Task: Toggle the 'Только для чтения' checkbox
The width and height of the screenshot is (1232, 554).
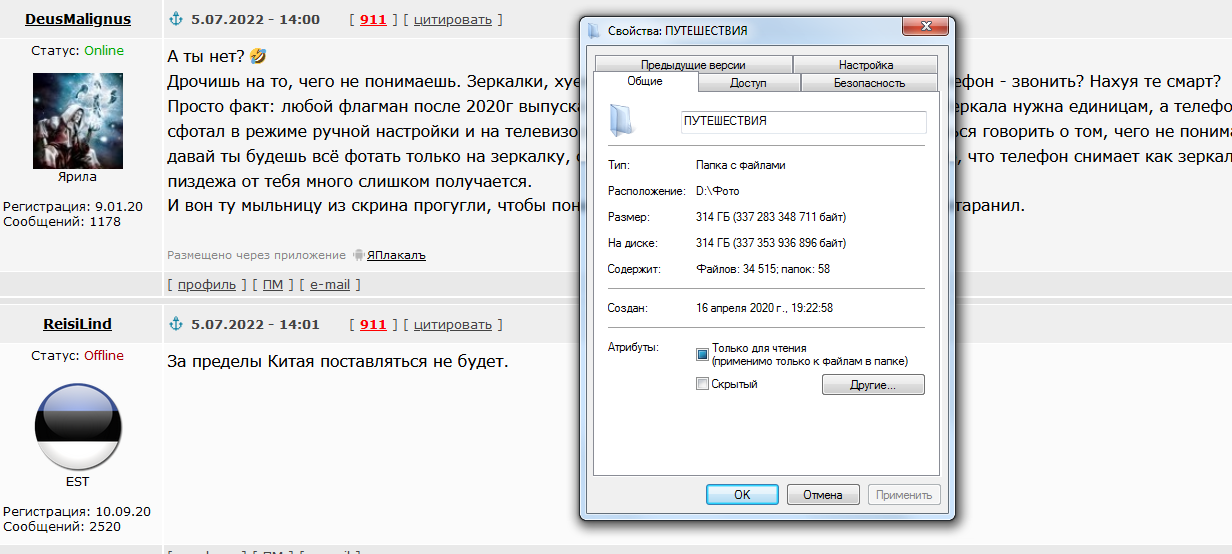Action: tap(702, 354)
